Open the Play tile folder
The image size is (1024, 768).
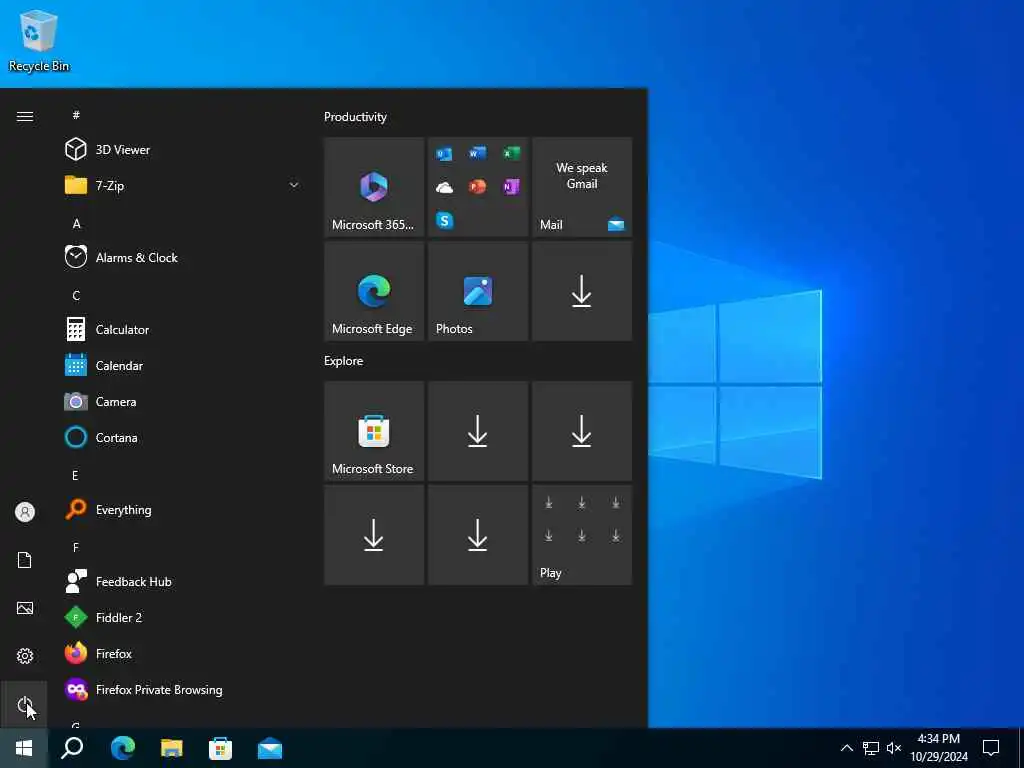(582, 535)
